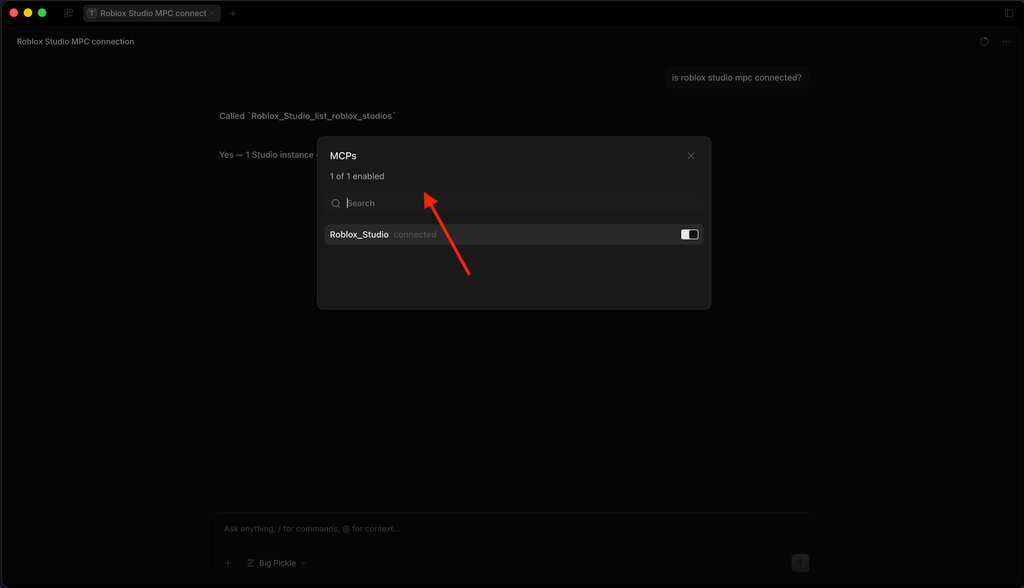This screenshot has height=588, width=1024.
Task: Toggle the sidebar panel icon at top right
Action: (1008, 13)
